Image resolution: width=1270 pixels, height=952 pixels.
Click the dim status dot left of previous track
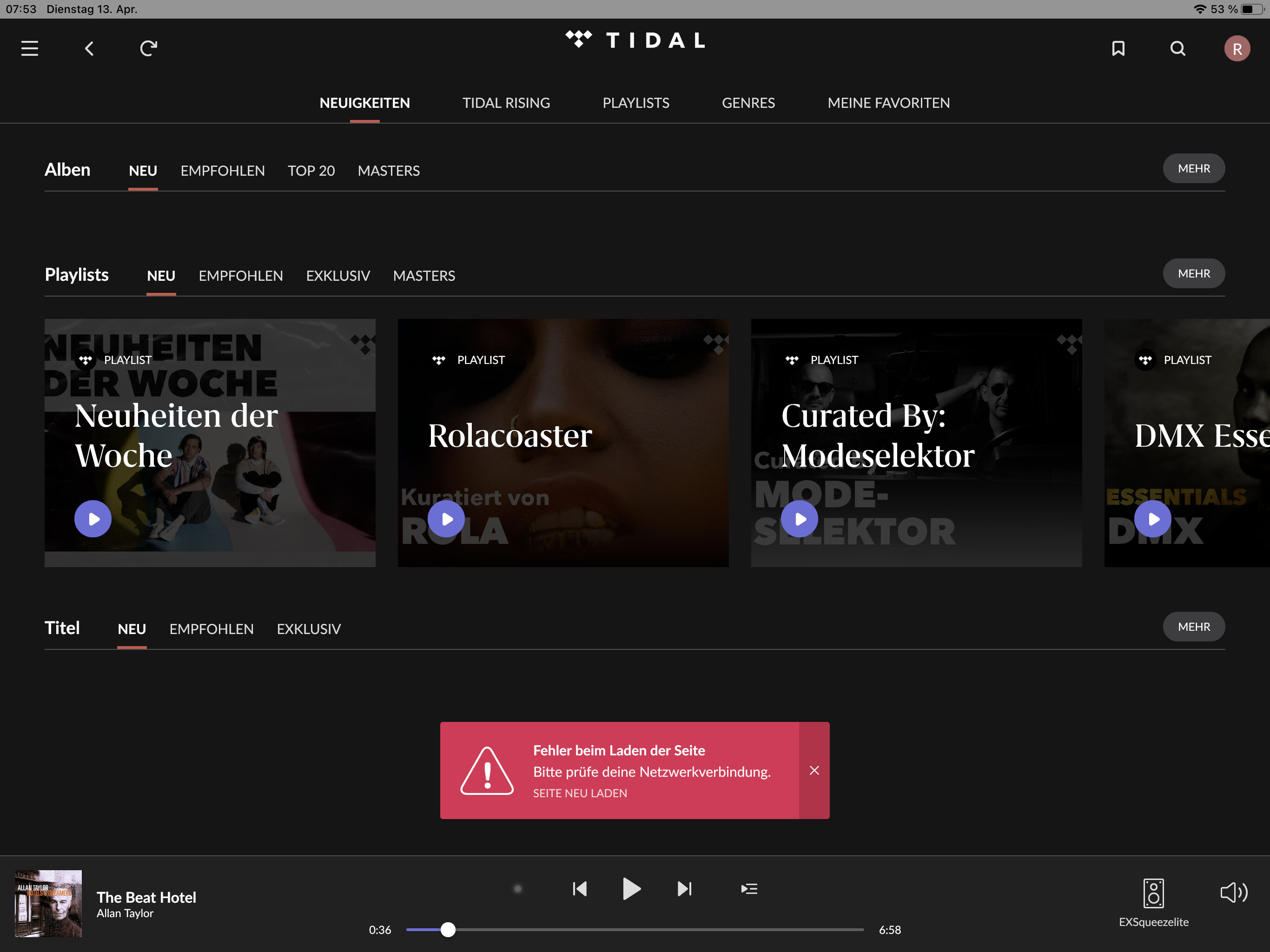click(x=517, y=889)
